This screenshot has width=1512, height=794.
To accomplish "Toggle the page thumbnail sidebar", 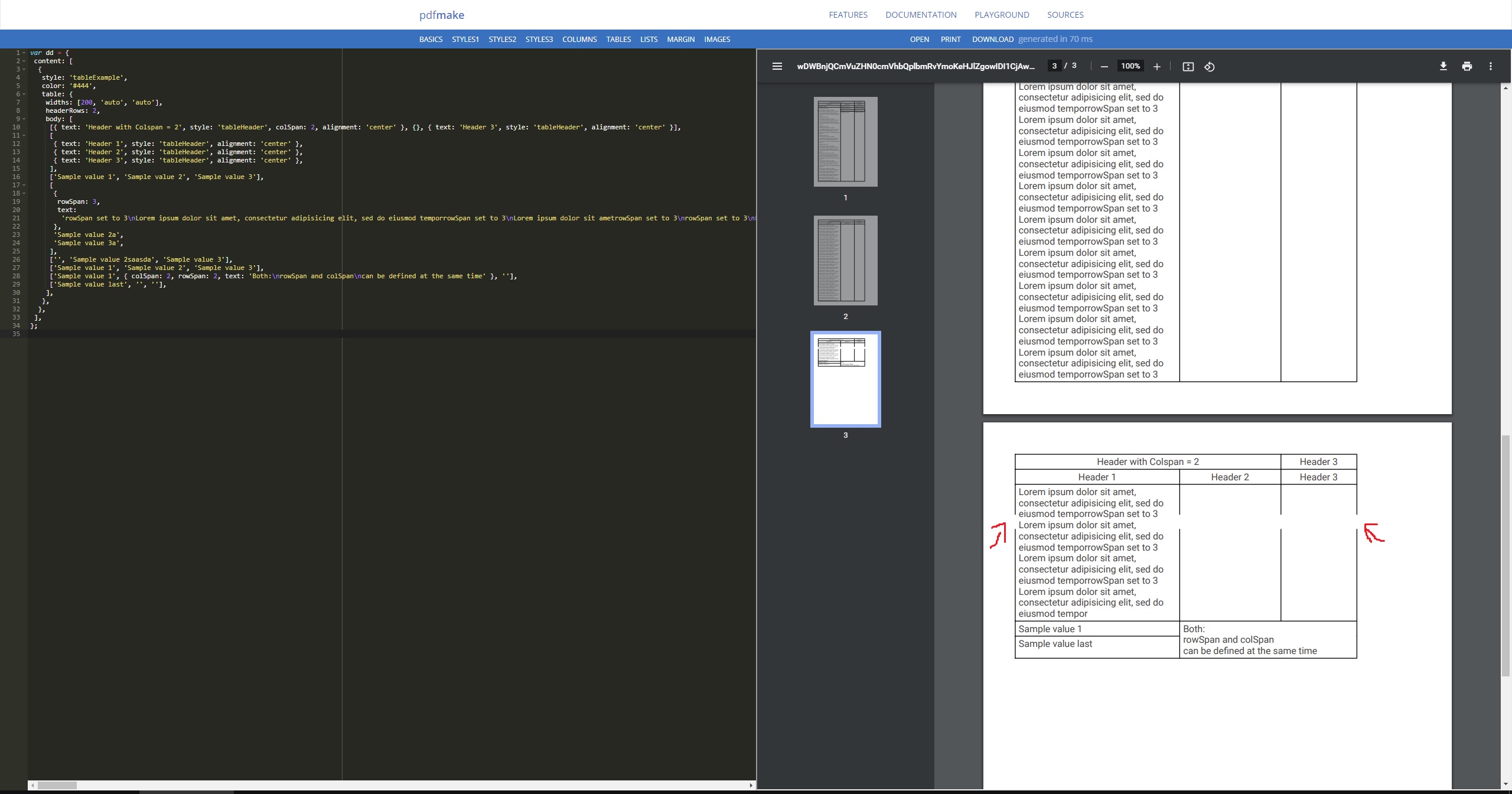I will [777, 66].
